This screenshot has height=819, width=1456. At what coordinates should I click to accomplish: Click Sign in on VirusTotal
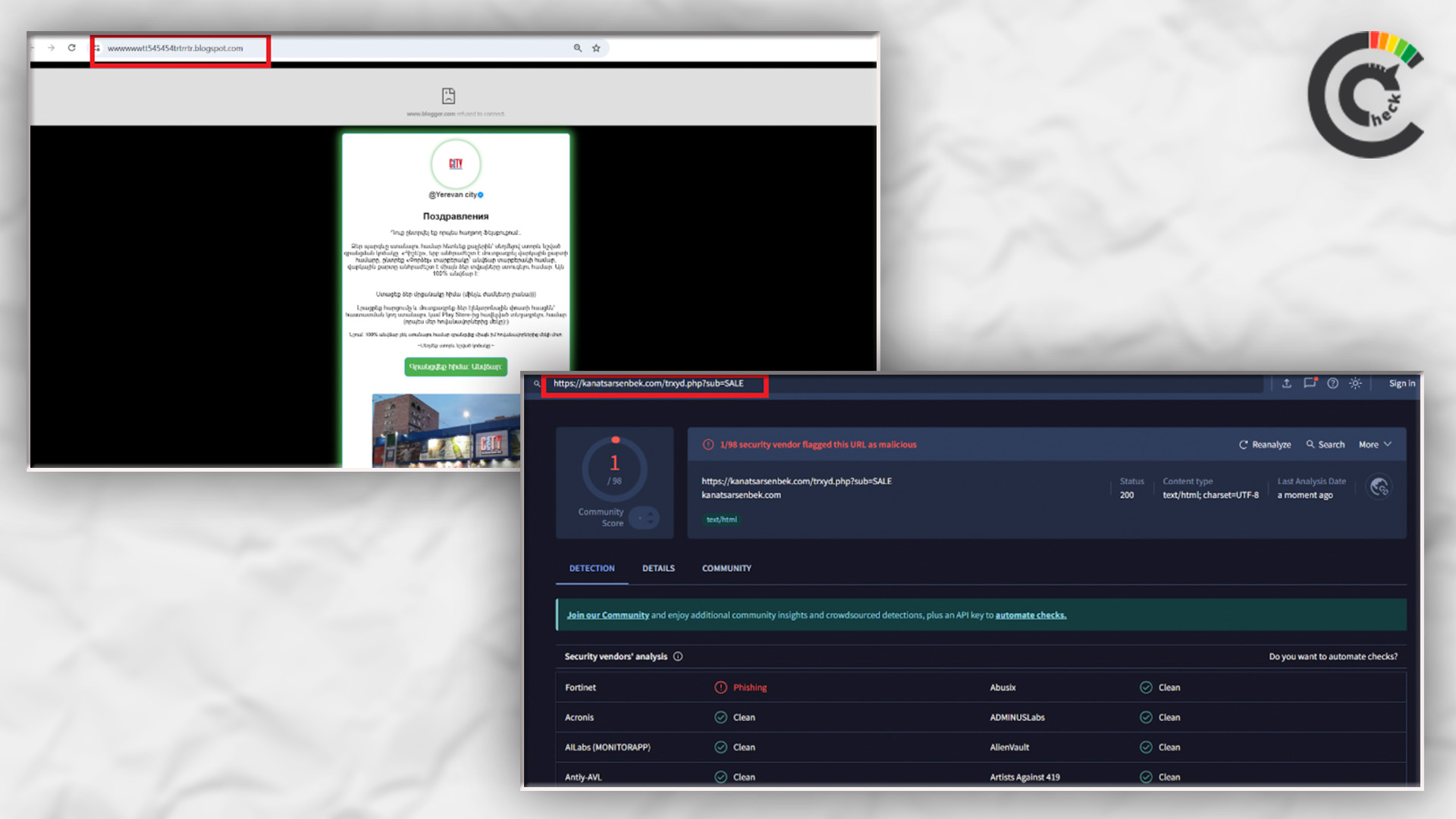[1401, 384]
